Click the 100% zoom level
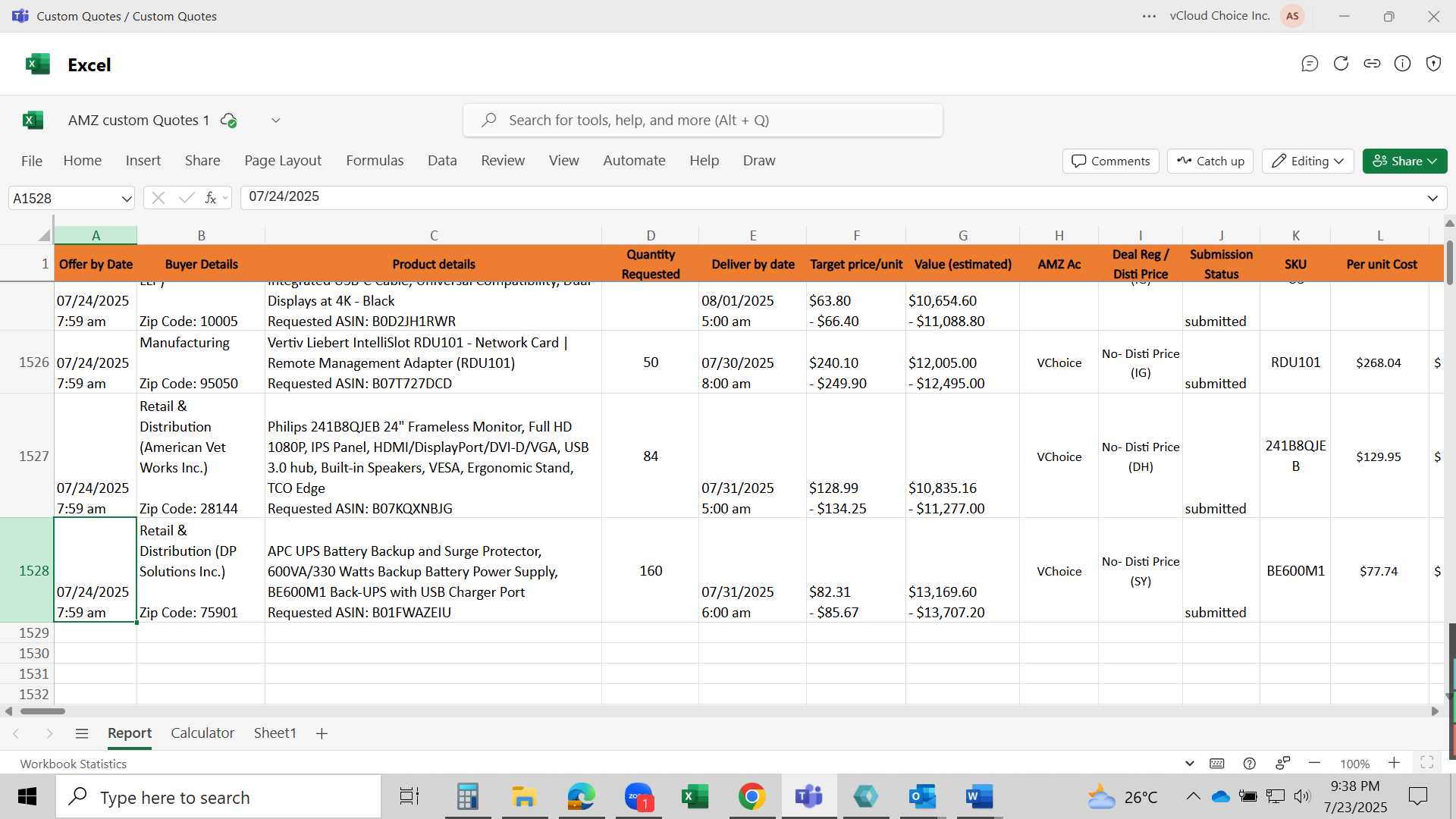Viewport: 1456px width, 819px height. (1354, 764)
